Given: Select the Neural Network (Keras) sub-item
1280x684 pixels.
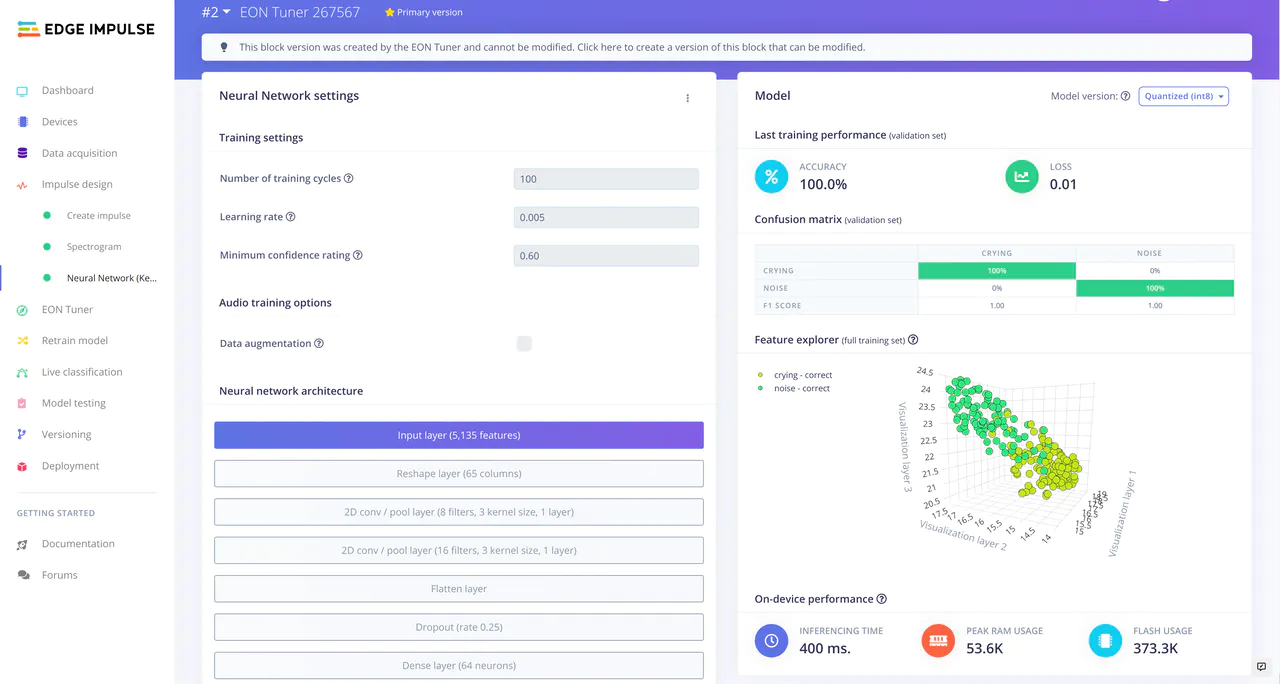Looking at the screenshot, I should (x=112, y=278).
